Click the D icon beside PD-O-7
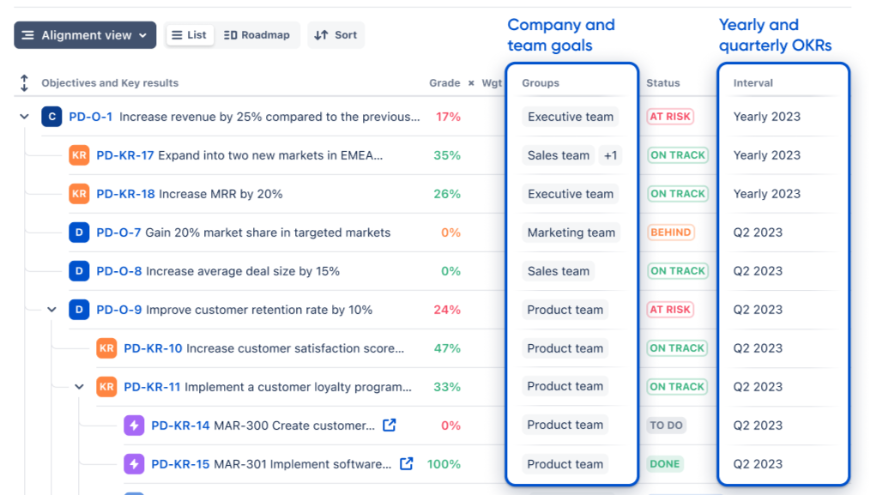 point(79,233)
